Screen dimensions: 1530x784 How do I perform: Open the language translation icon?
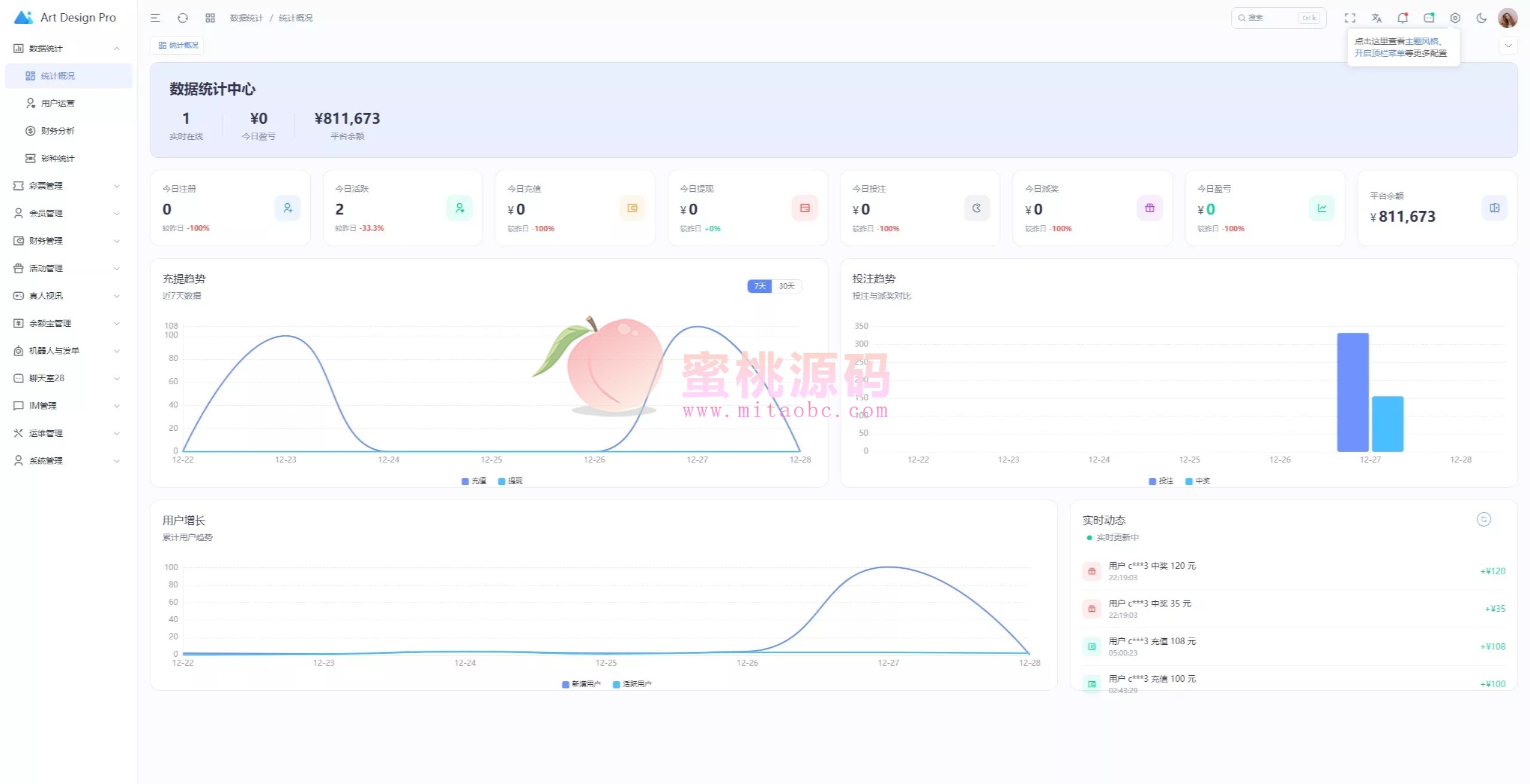pos(1376,18)
